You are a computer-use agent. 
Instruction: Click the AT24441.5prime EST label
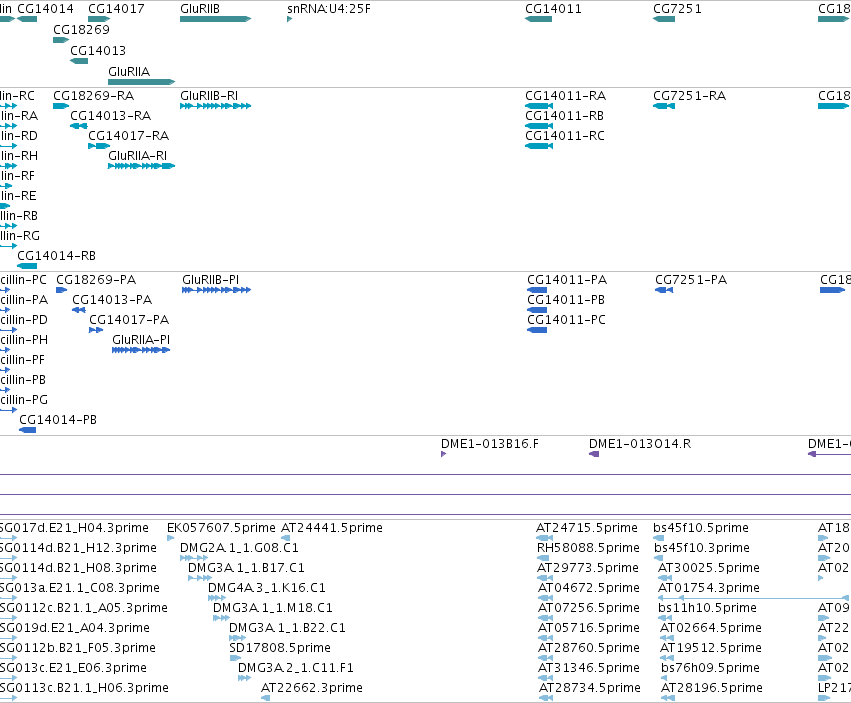click(332, 528)
